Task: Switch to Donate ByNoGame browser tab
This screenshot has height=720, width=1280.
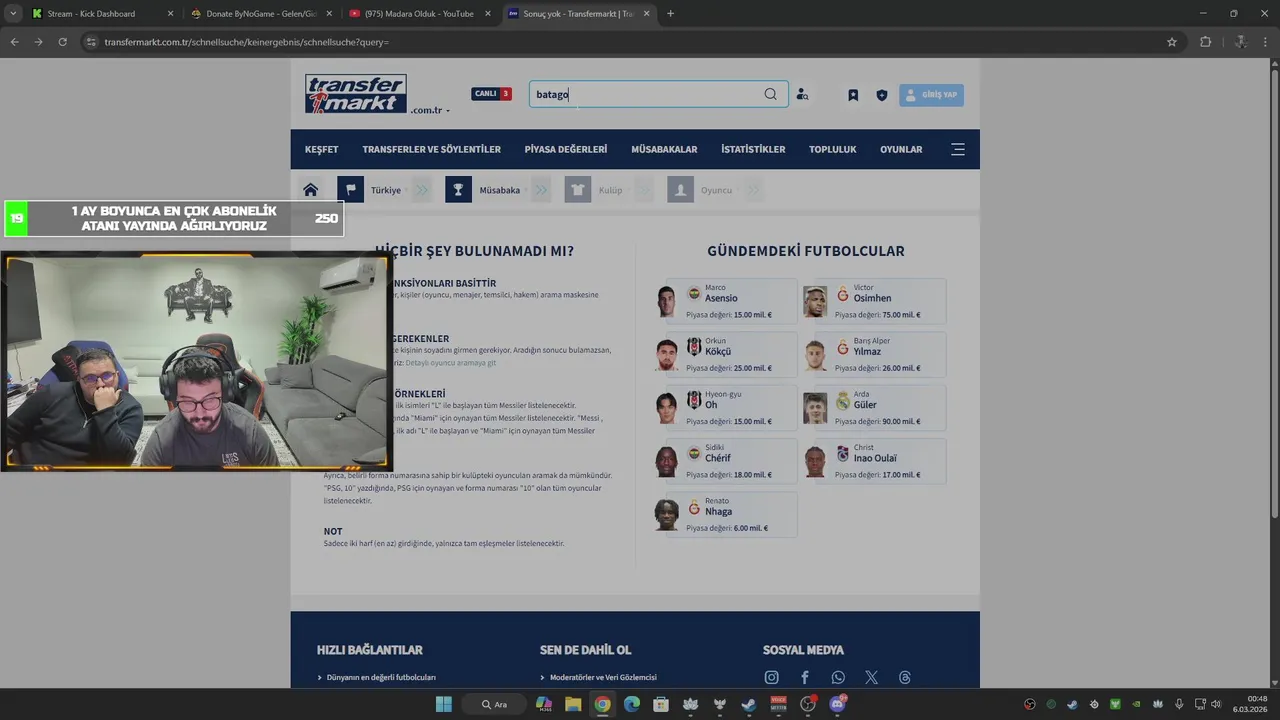Action: pyautogui.click(x=260, y=14)
